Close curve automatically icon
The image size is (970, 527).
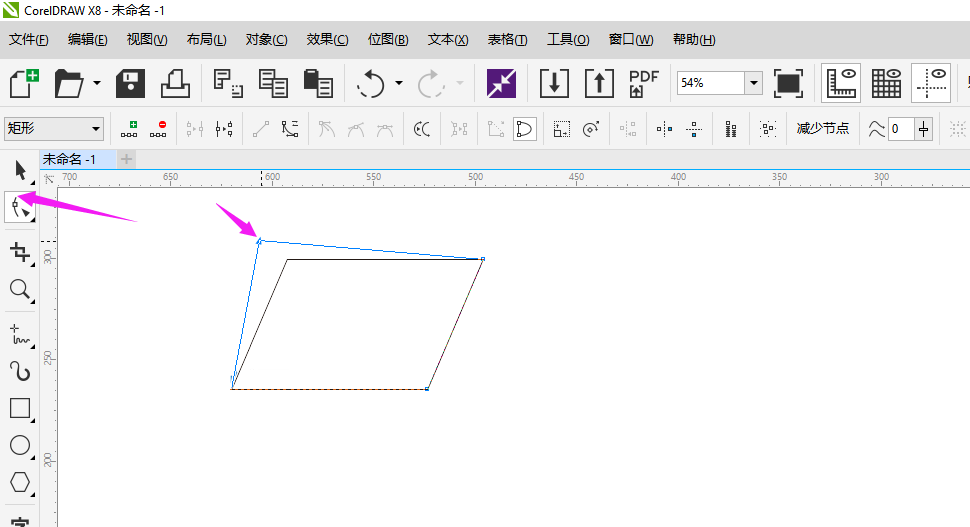(x=525, y=129)
